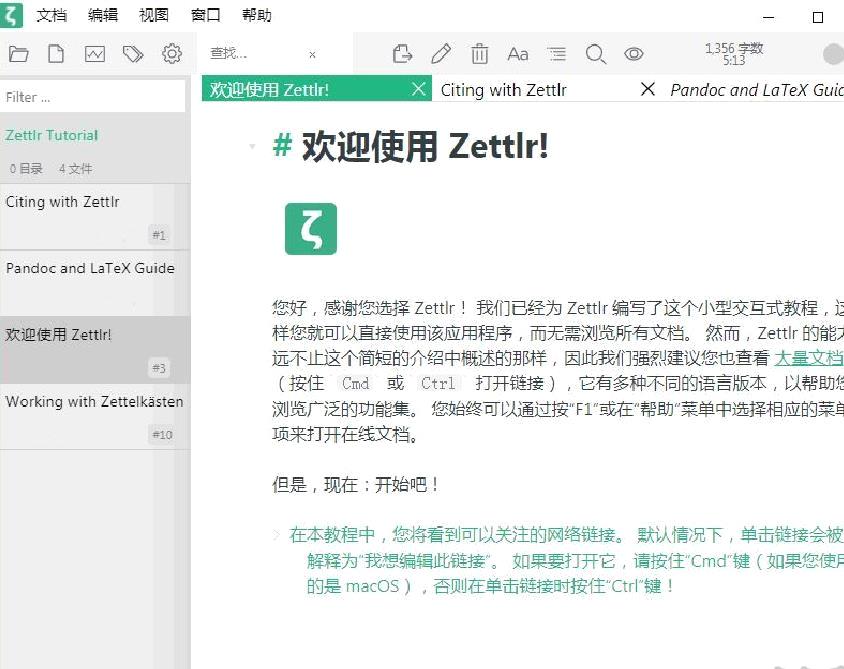844x669 pixels.
Task: Open Working with Zettelkästen file
Action: click(95, 417)
